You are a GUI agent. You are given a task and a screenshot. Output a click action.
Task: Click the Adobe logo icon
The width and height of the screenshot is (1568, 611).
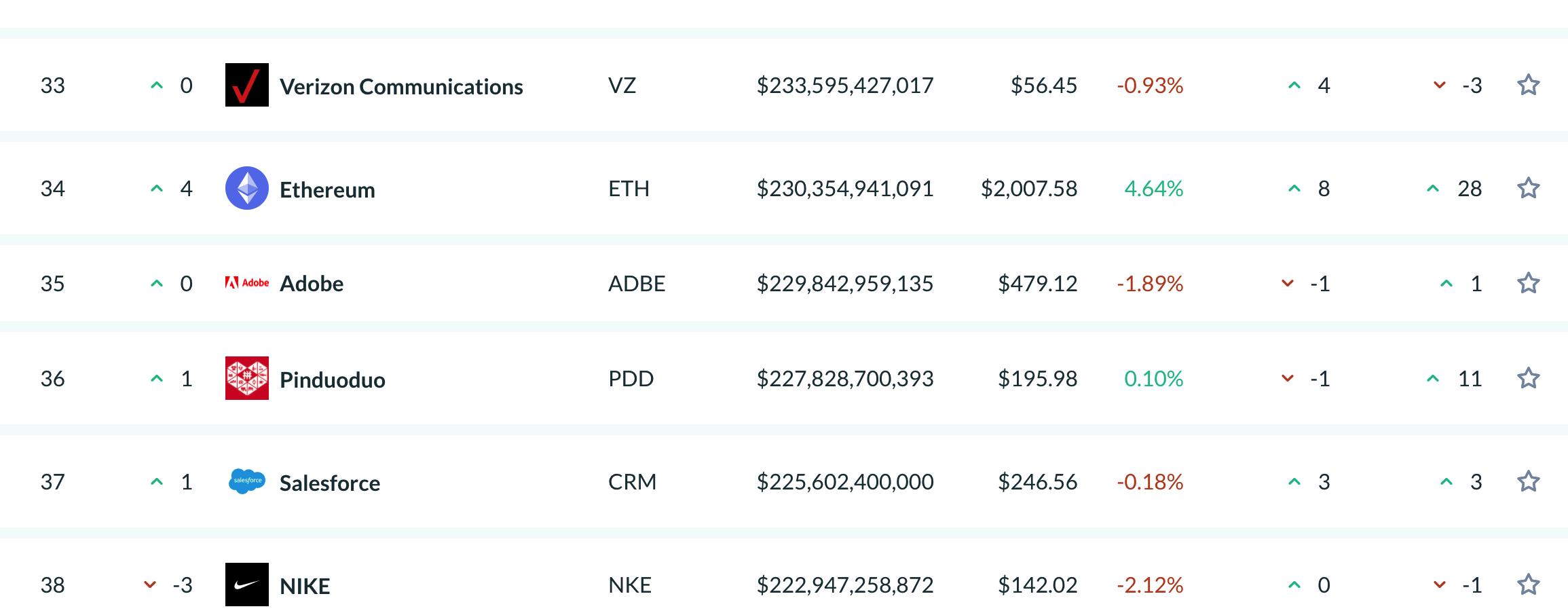246,282
